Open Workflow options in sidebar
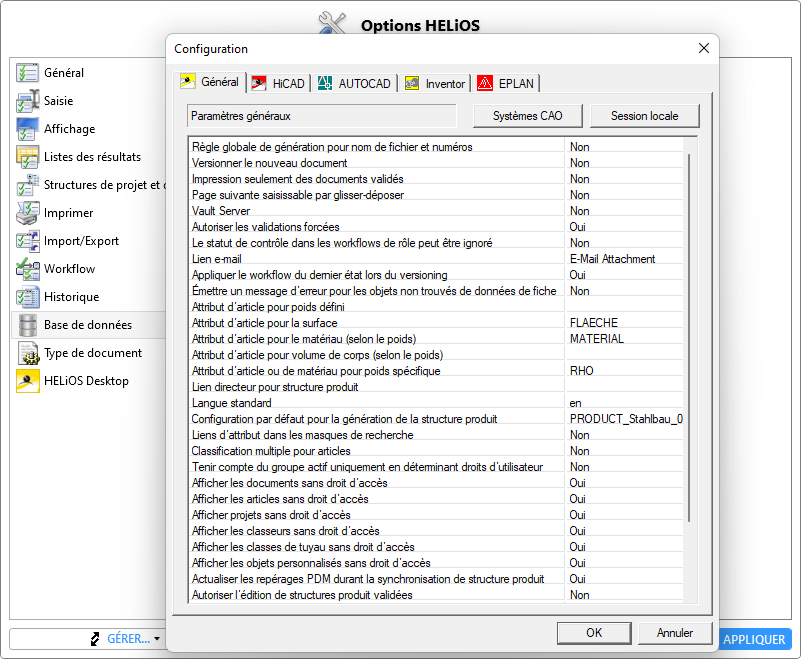 [x=69, y=269]
